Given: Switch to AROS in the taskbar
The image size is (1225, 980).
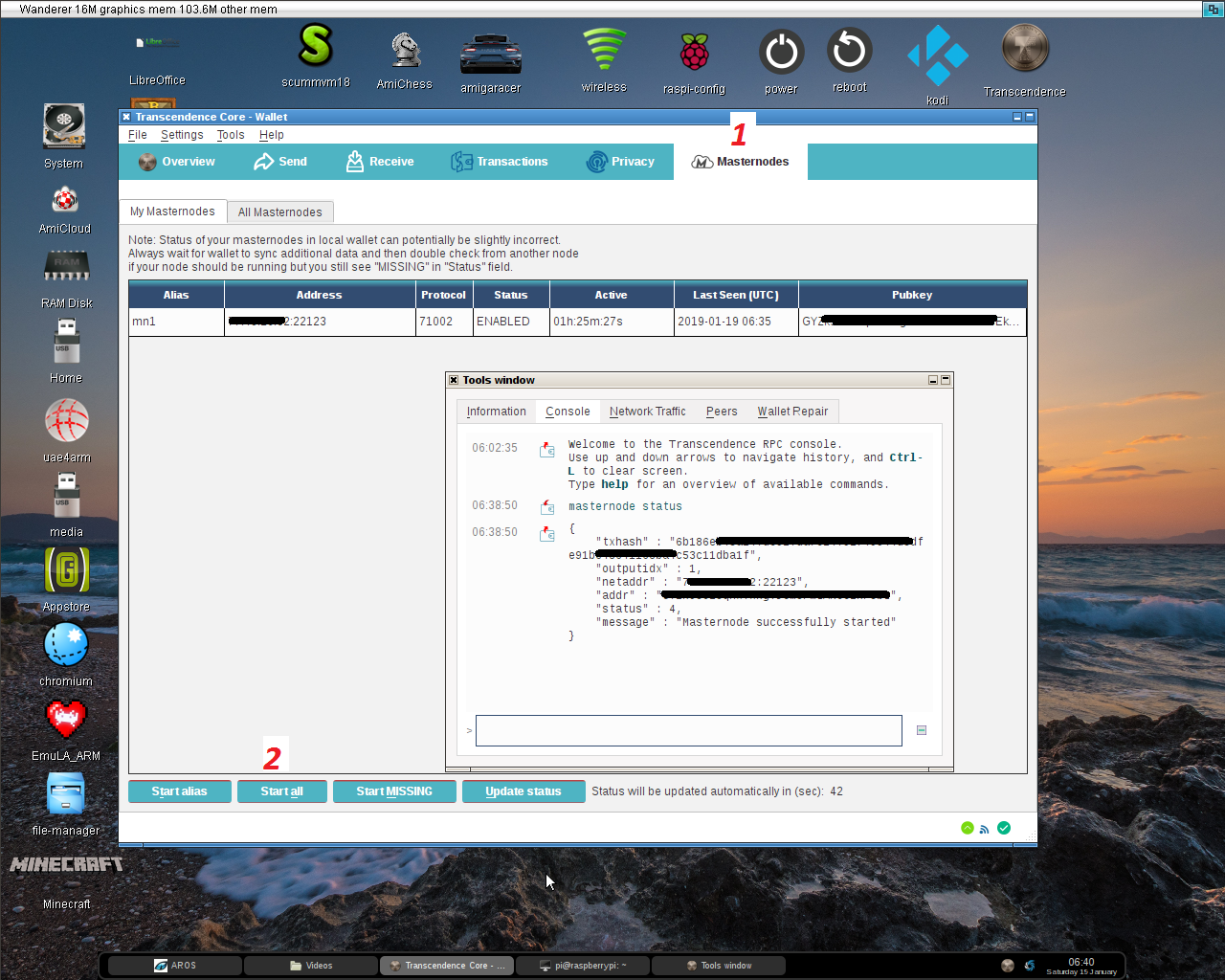Looking at the screenshot, I should pyautogui.click(x=175, y=966).
